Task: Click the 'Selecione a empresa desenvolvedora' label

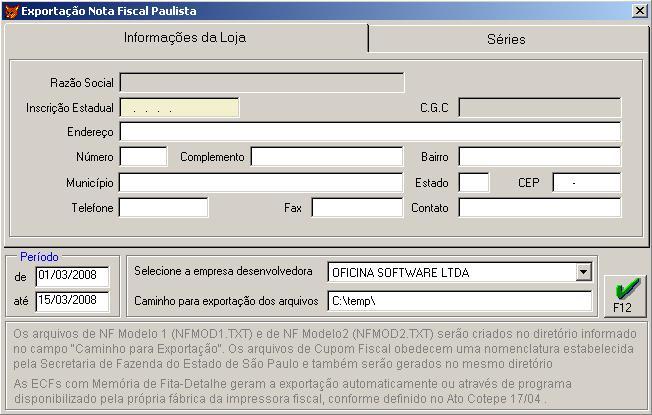Action: click(223, 271)
